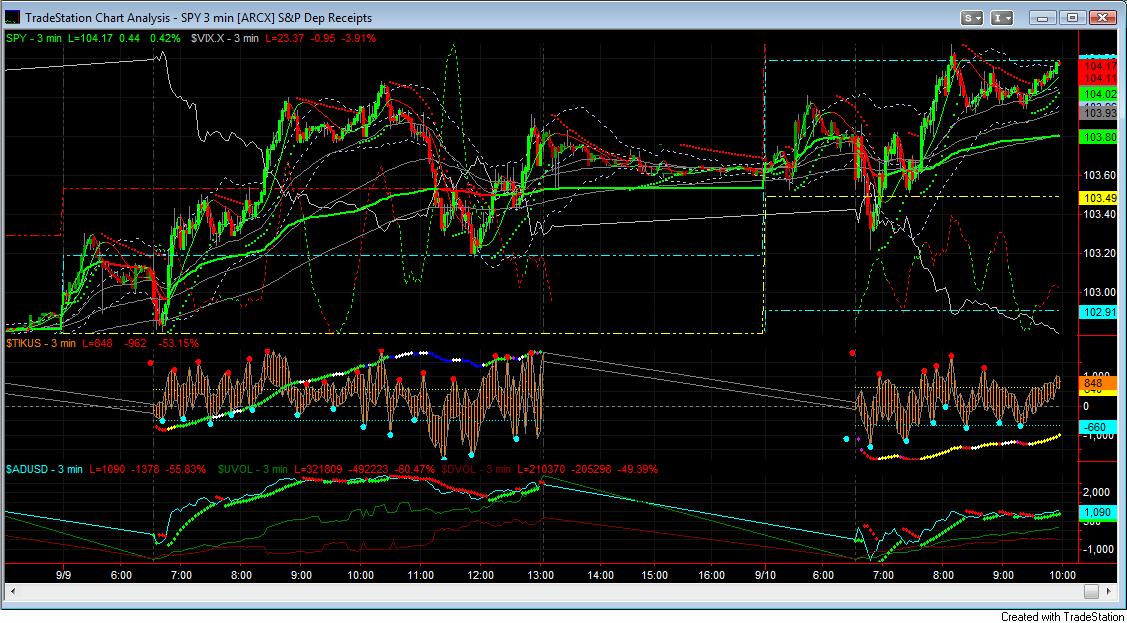Open the I interval-link dropdown in title bar
1127x623 pixels.
1003,17
